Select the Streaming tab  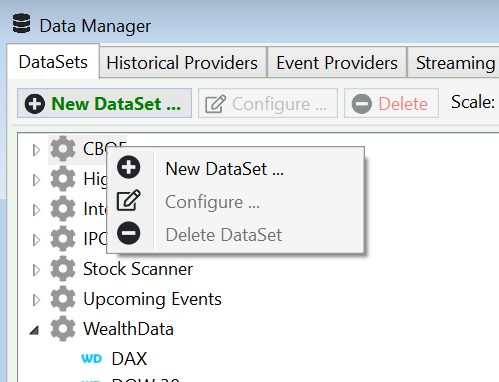[454, 62]
